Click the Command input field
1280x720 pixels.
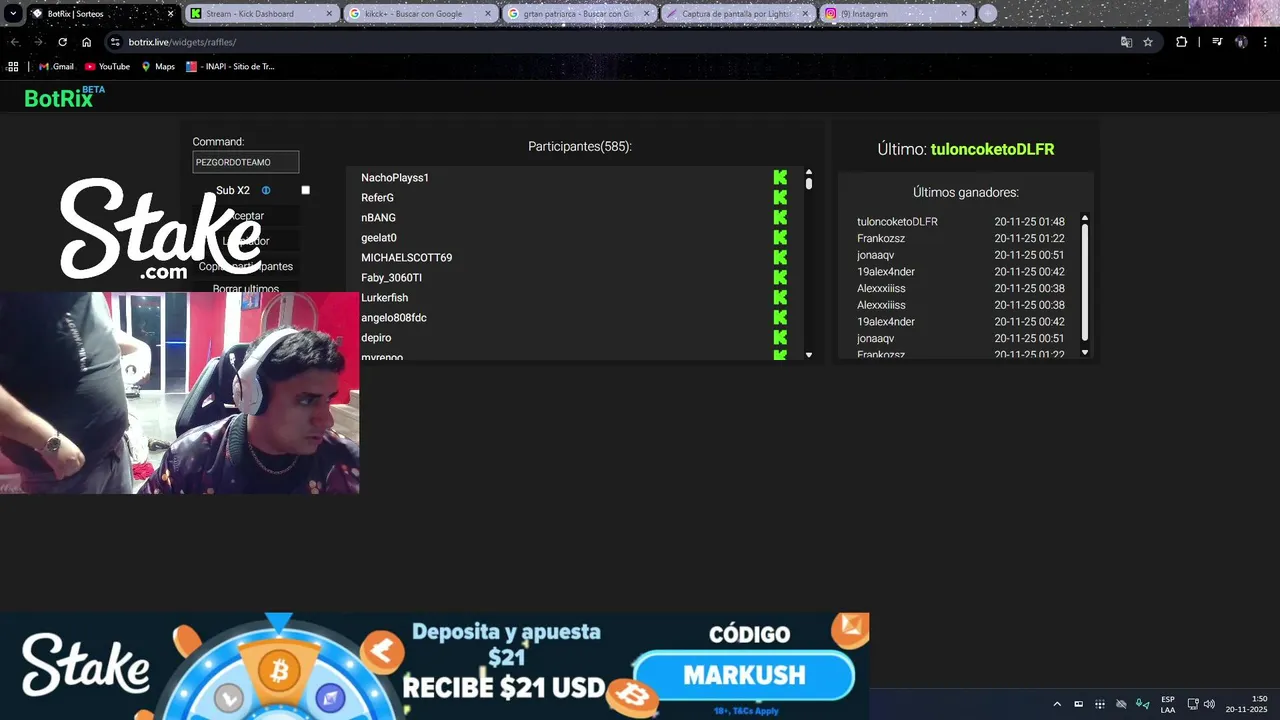(245, 162)
